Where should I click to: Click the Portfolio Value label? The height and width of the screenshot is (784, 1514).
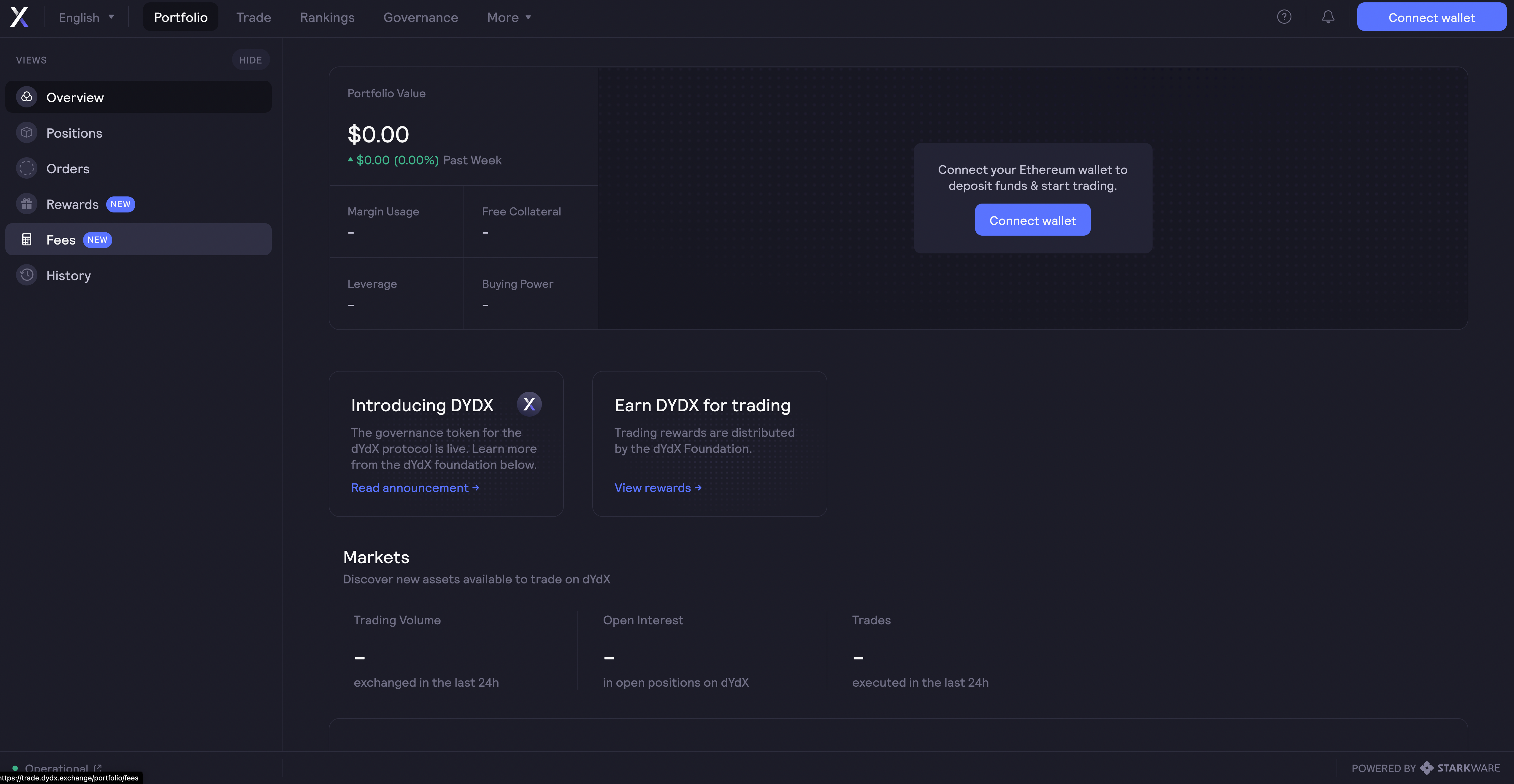386,93
